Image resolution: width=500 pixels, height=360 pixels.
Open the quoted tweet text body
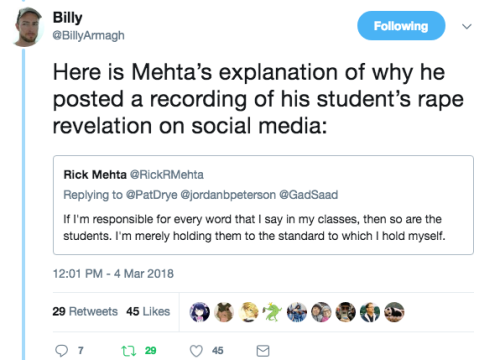254,228
